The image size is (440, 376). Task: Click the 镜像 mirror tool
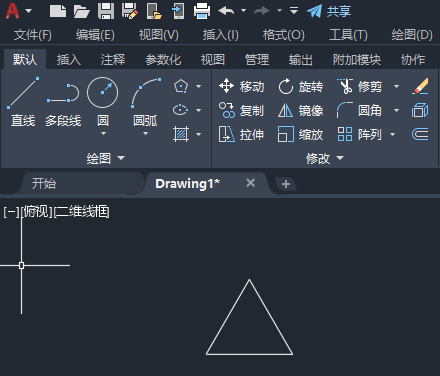300,111
